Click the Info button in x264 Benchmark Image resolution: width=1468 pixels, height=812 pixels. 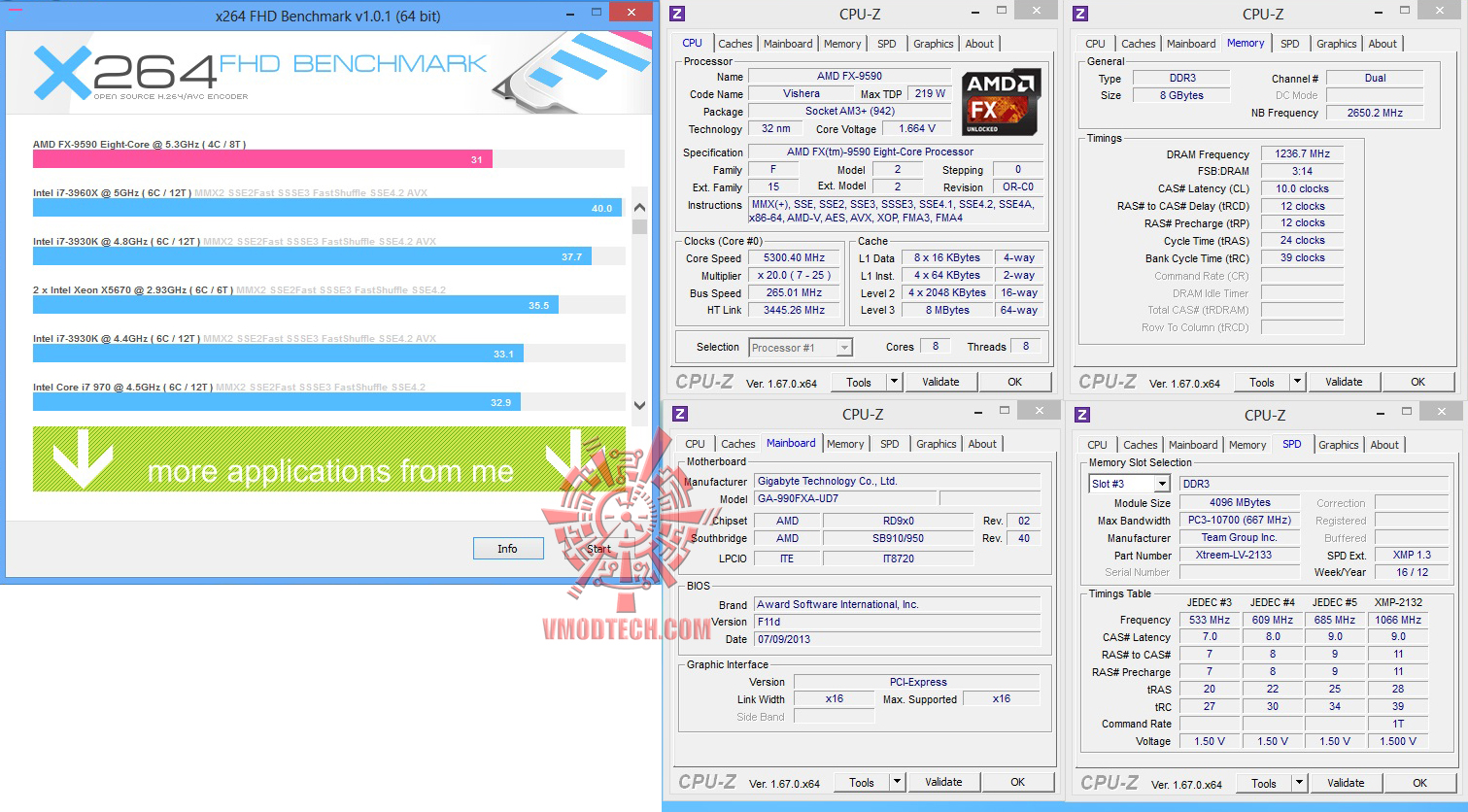[508, 549]
